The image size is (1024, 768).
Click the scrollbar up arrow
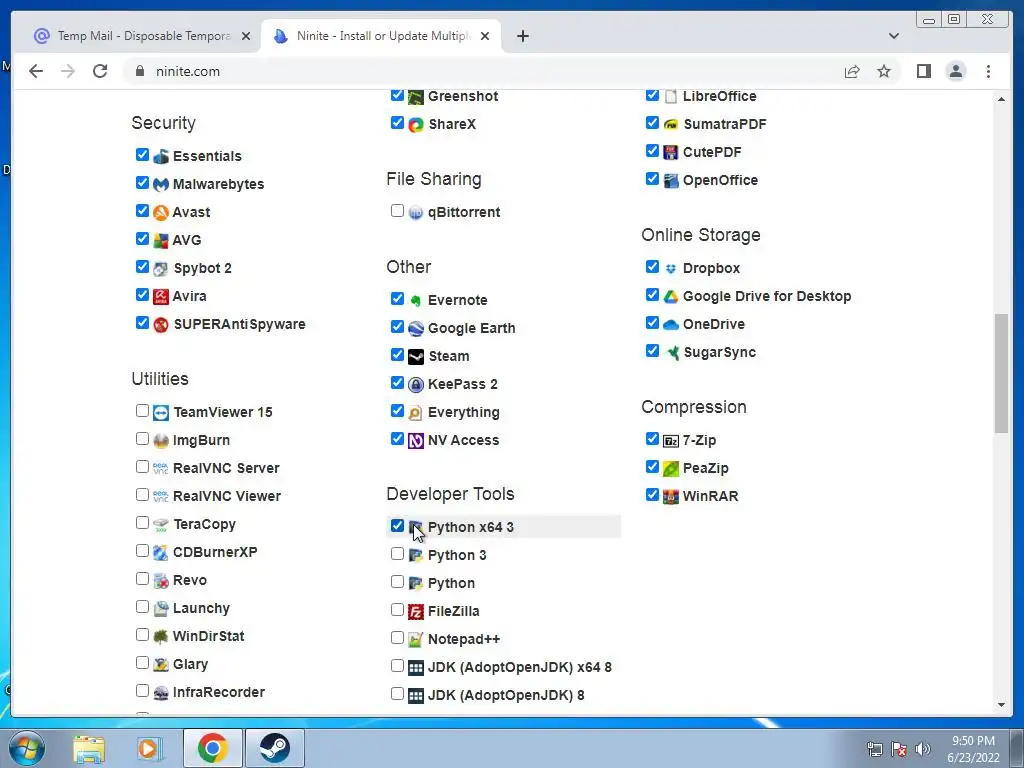pos(1001,99)
